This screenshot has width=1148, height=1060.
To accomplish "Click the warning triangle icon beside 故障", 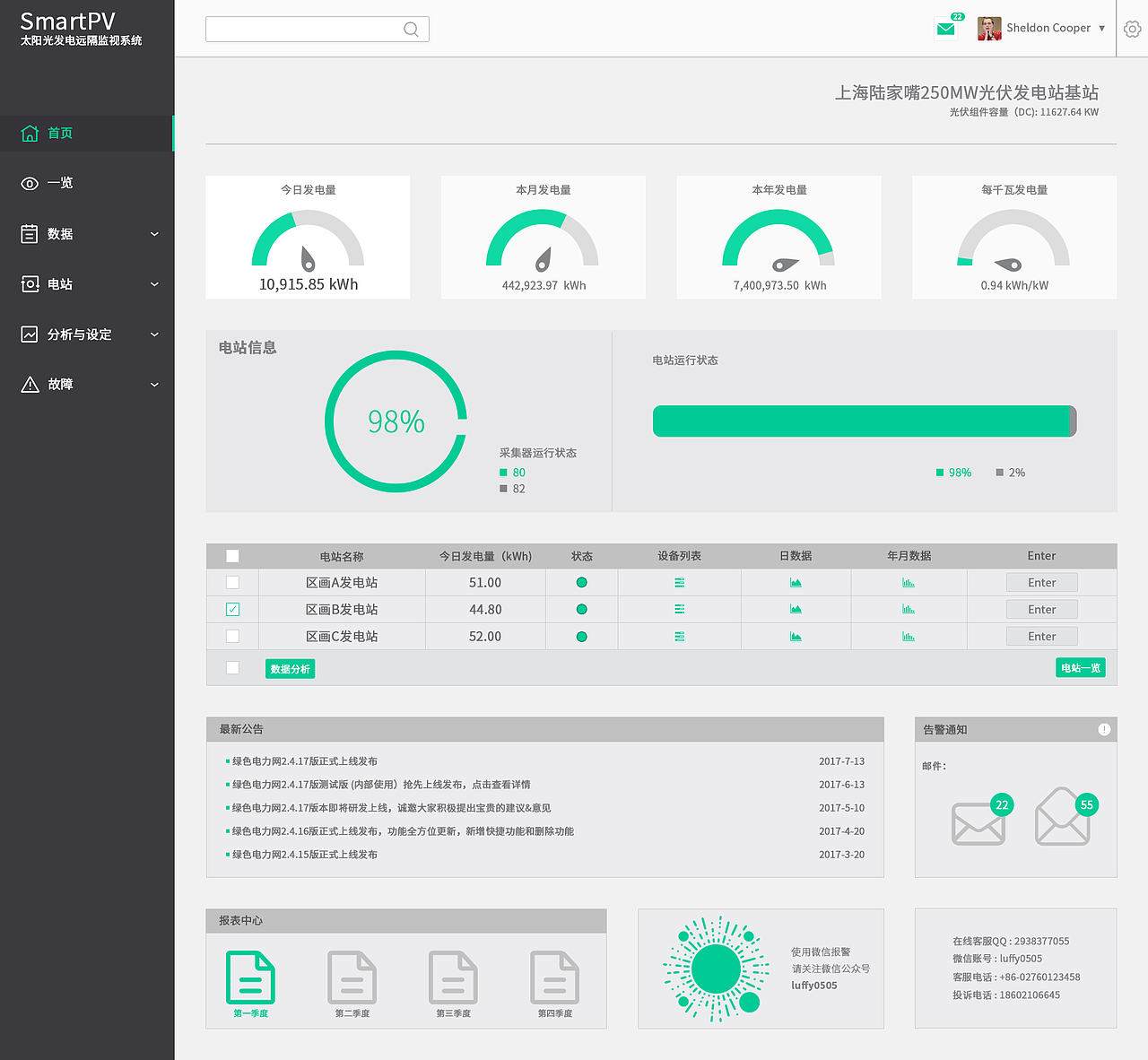I will click(x=30, y=385).
